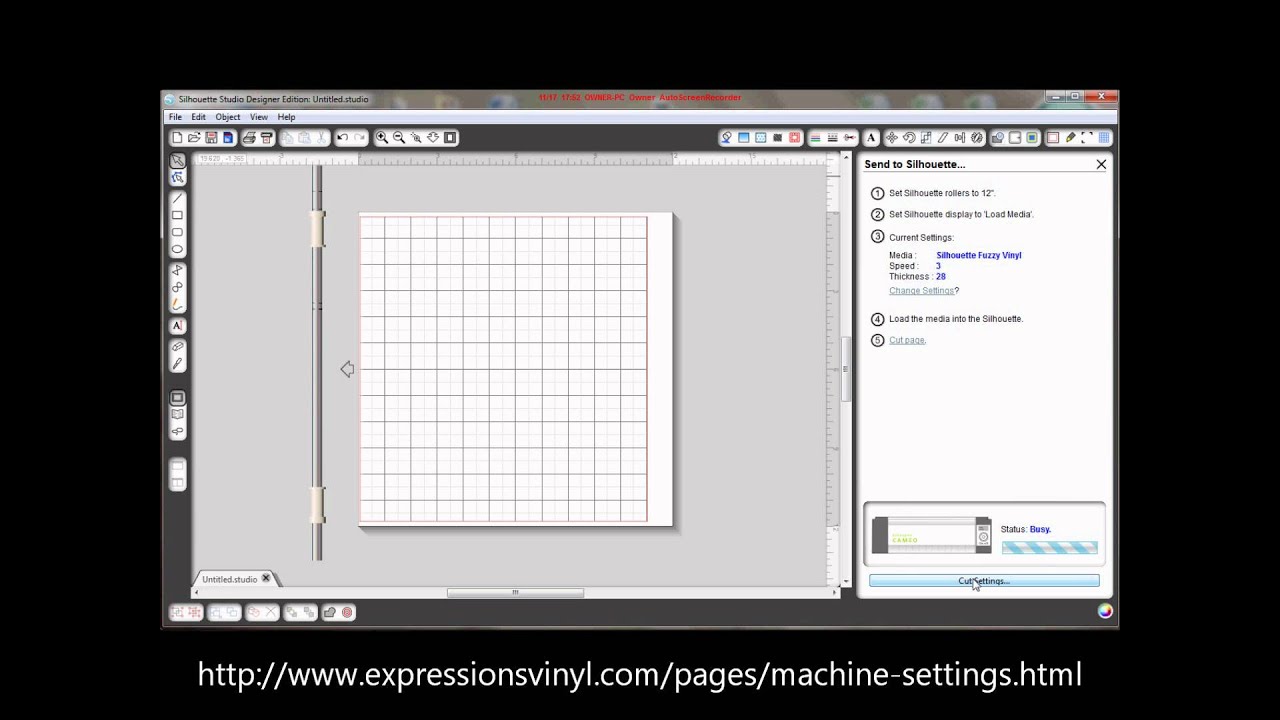Select the Eraser tool
This screenshot has width=1280, height=720.
tap(177, 346)
